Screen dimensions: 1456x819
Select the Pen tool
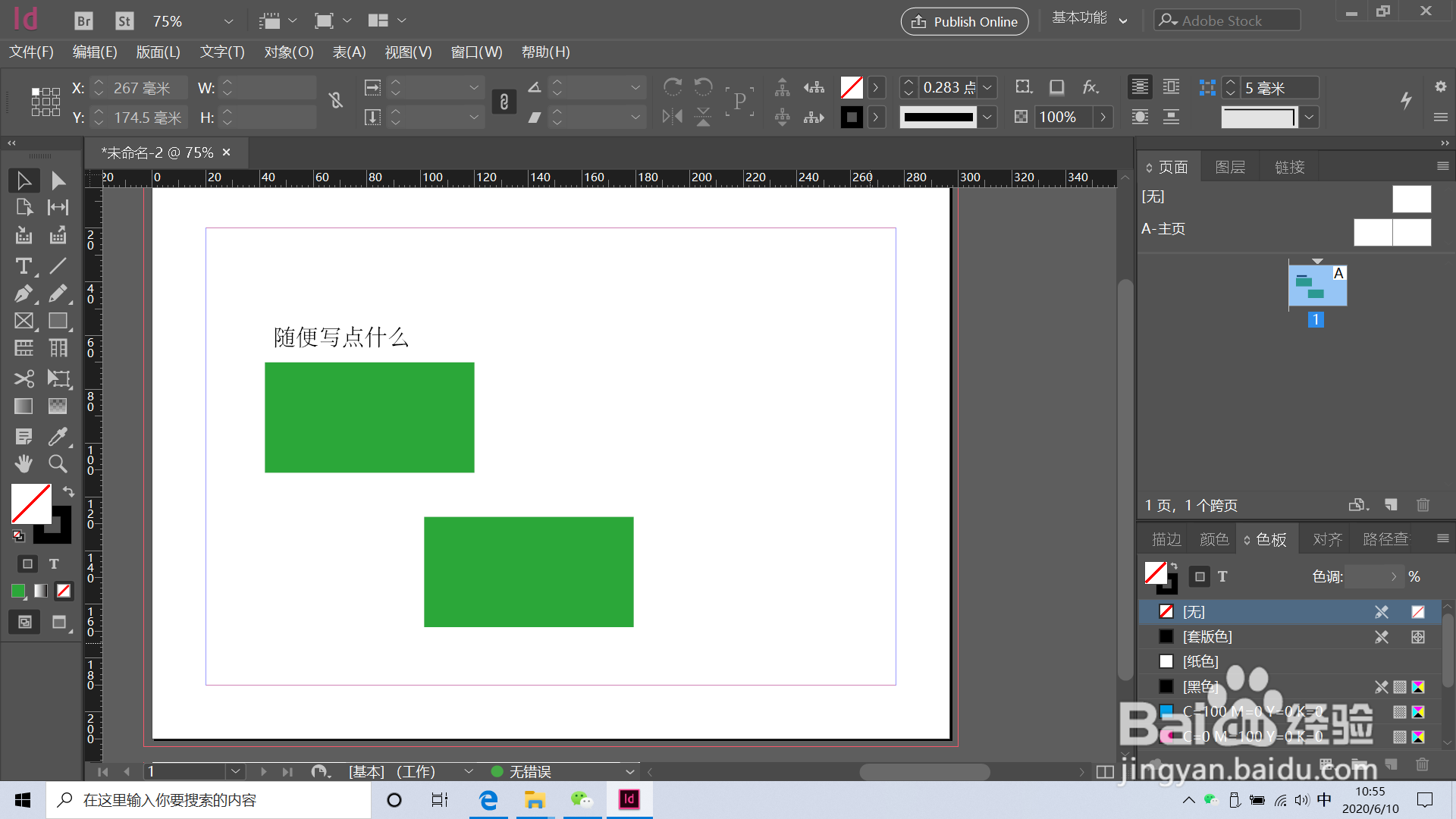click(x=24, y=293)
